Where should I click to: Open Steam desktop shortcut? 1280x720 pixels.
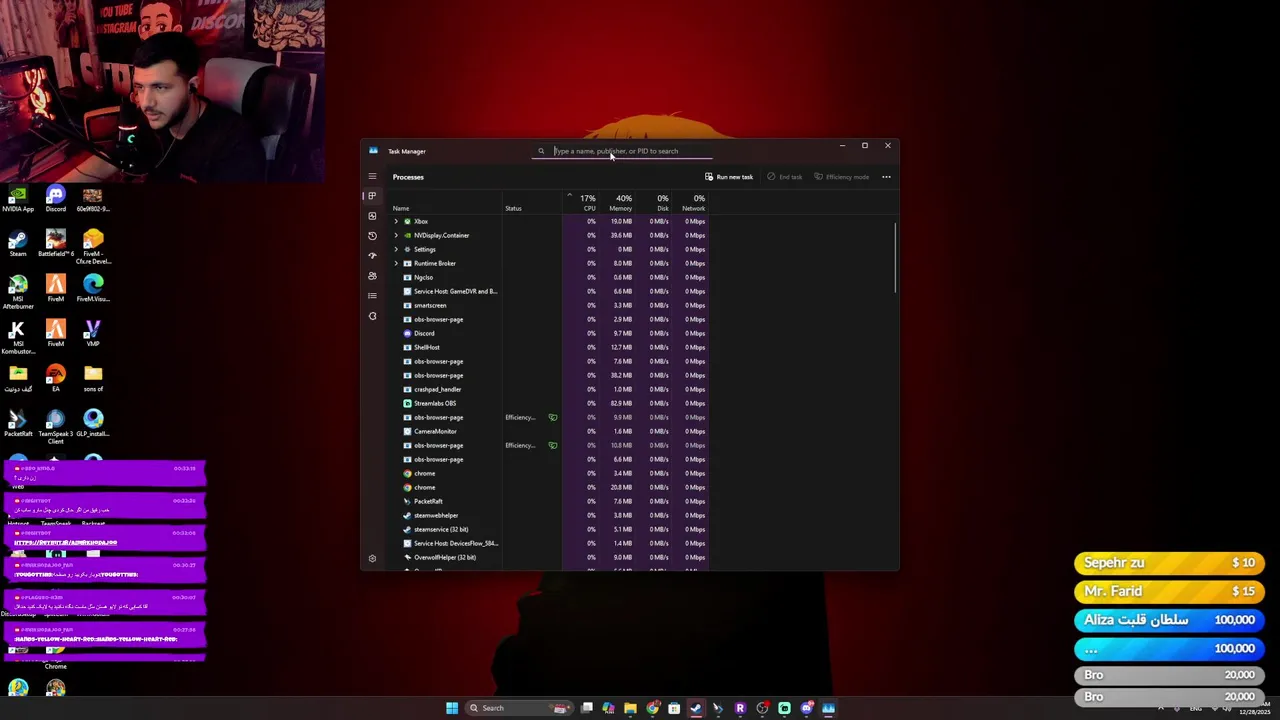(18, 244)
